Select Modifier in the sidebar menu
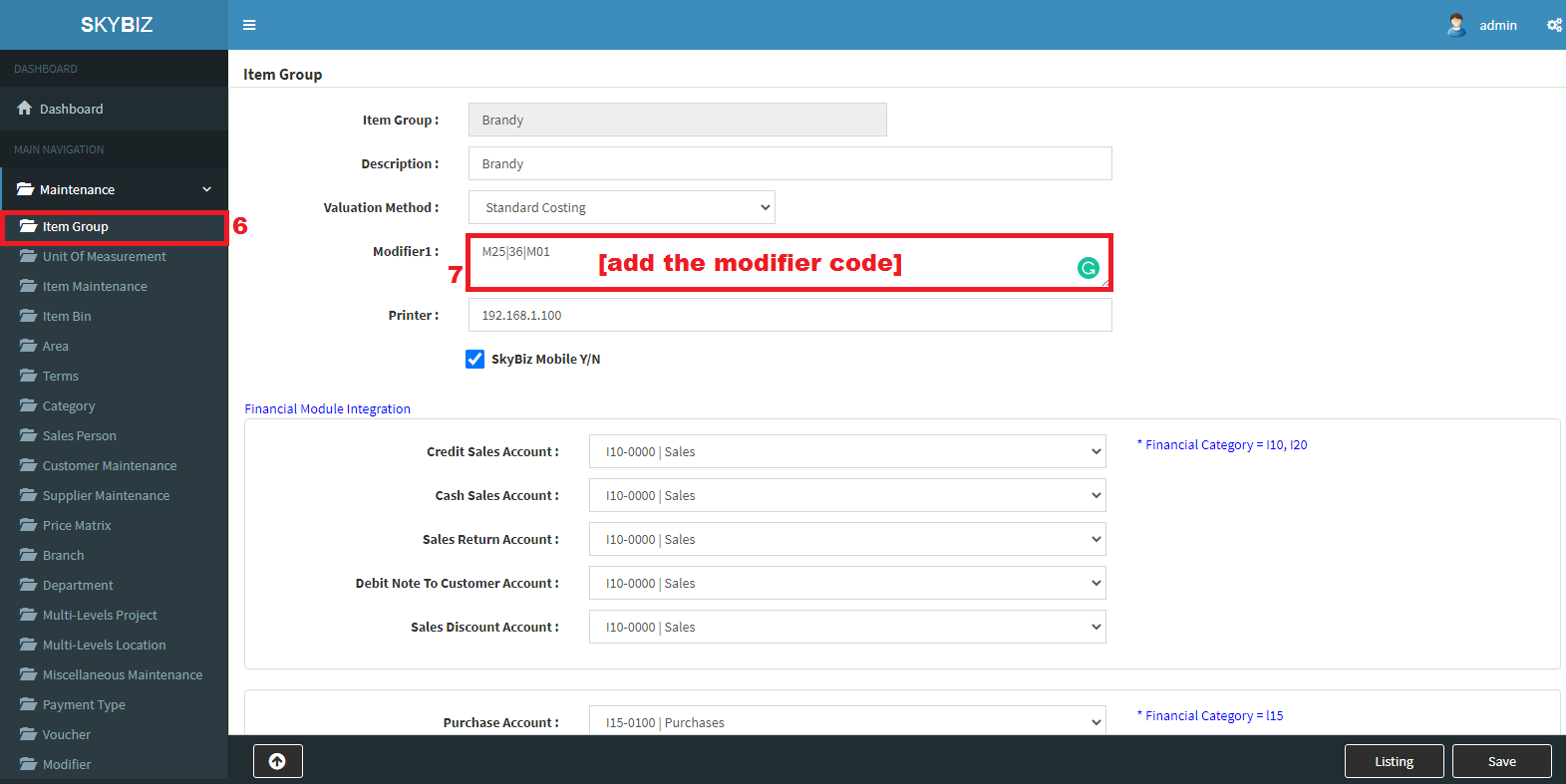The image size is (1566, 784). click(x=67, y=764)
